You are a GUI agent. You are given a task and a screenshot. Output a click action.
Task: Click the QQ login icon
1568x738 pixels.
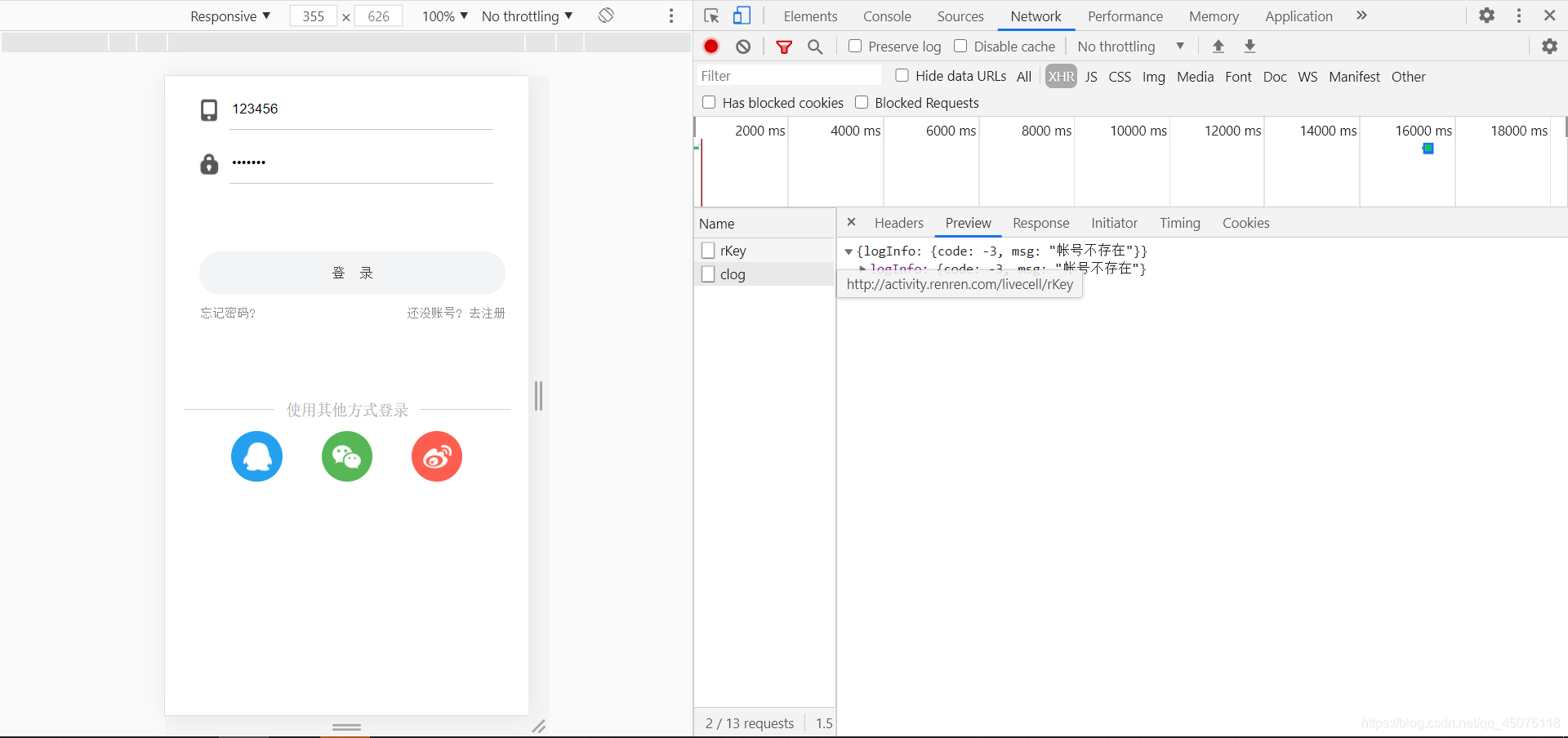256,456
